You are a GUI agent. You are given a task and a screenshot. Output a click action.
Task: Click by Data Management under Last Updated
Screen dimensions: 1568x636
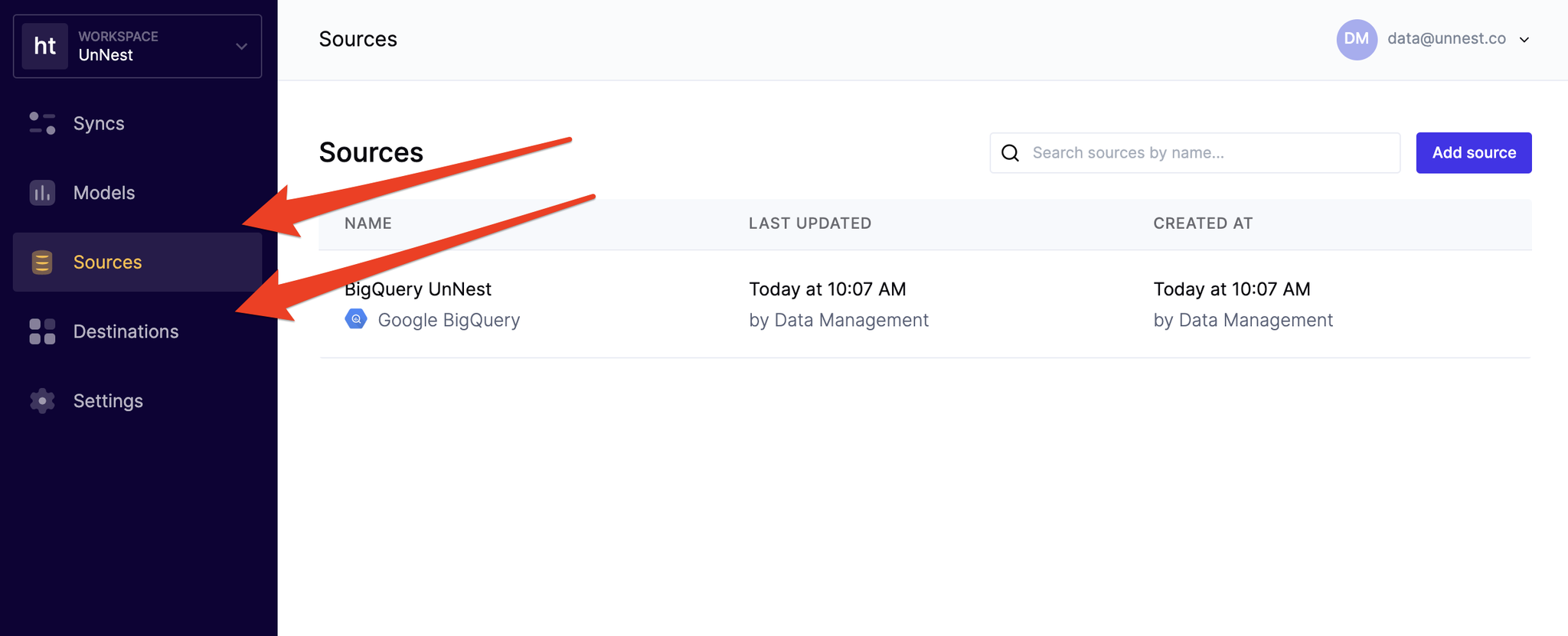(839, 320)
